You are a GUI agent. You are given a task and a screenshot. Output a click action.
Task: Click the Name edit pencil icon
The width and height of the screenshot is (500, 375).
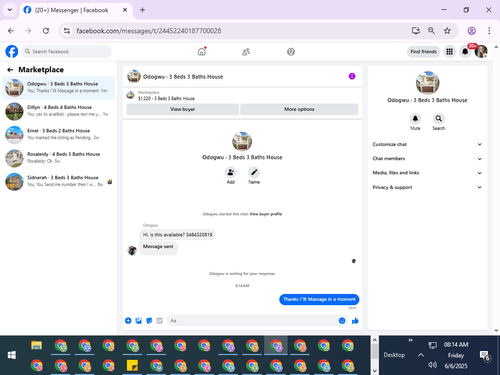[254, 172]
